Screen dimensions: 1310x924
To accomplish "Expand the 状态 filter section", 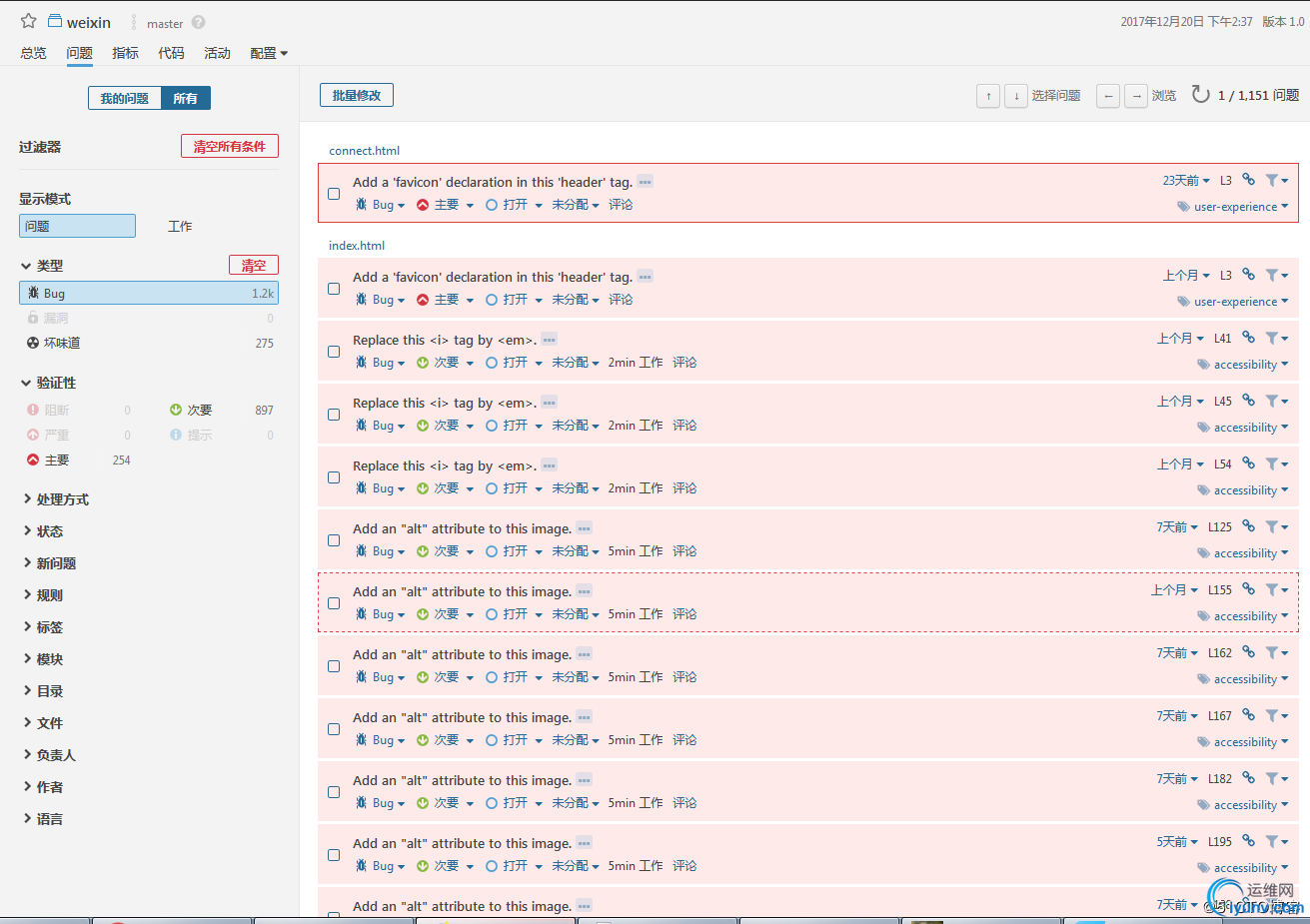I will [x=43, y=531].
